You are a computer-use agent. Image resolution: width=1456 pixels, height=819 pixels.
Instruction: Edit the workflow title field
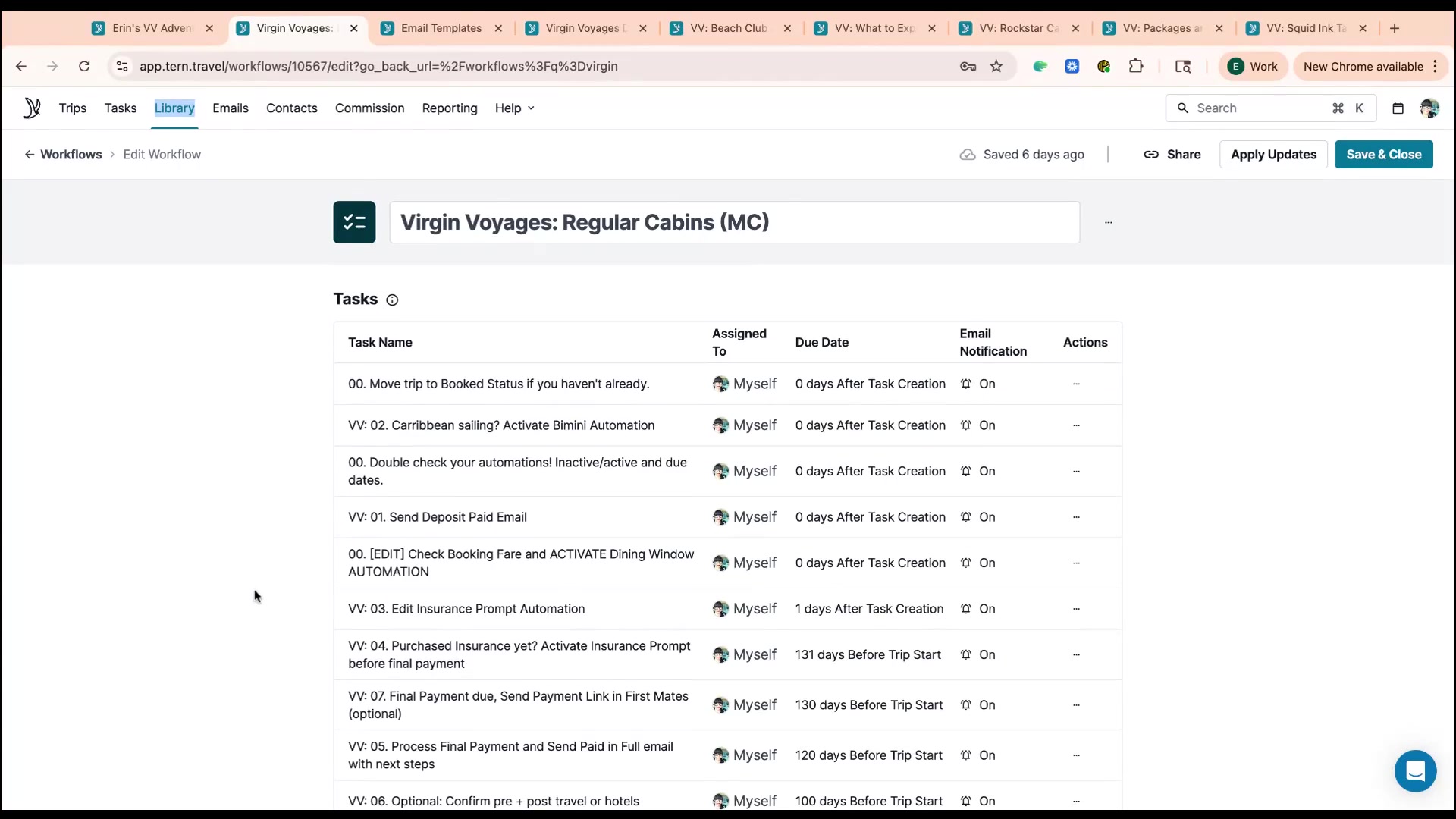pyautogui.click(x=734, y=222)
